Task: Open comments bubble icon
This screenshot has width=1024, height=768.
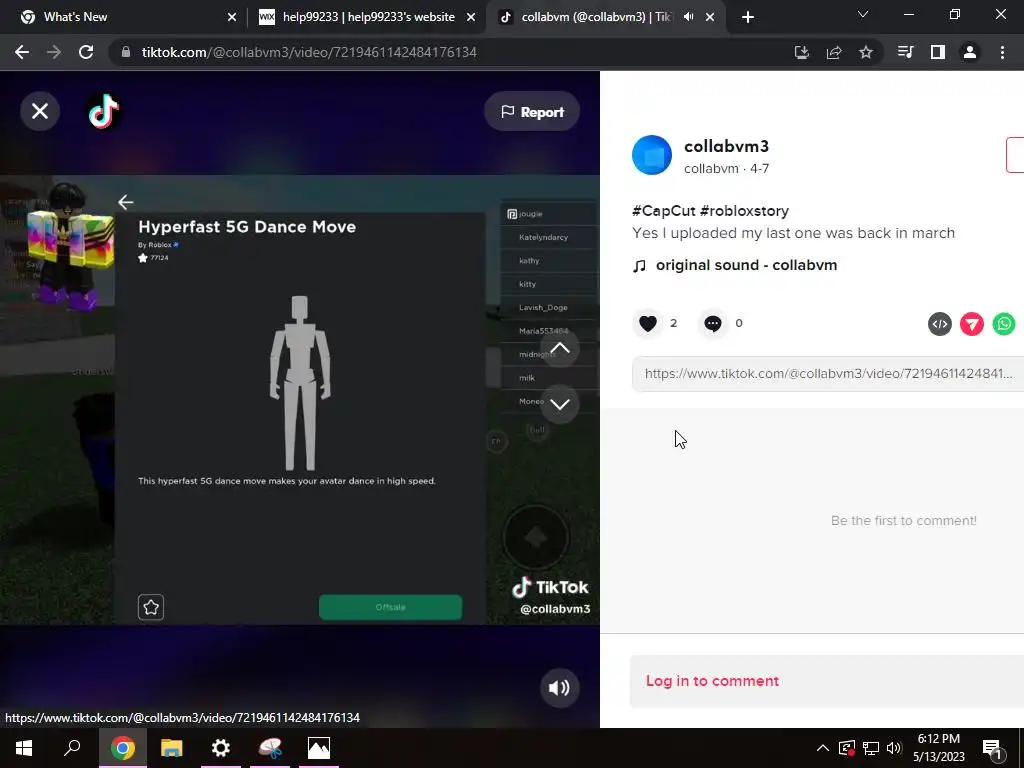Action: pyautogui.click(x=712, y=323)
